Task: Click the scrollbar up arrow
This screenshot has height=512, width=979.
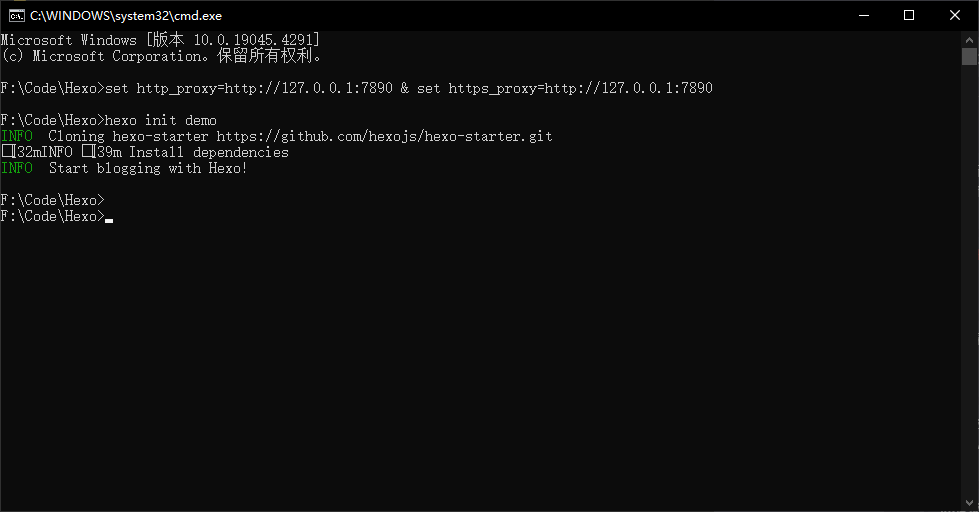Action: pyautogui.click(x=970, y=38)
